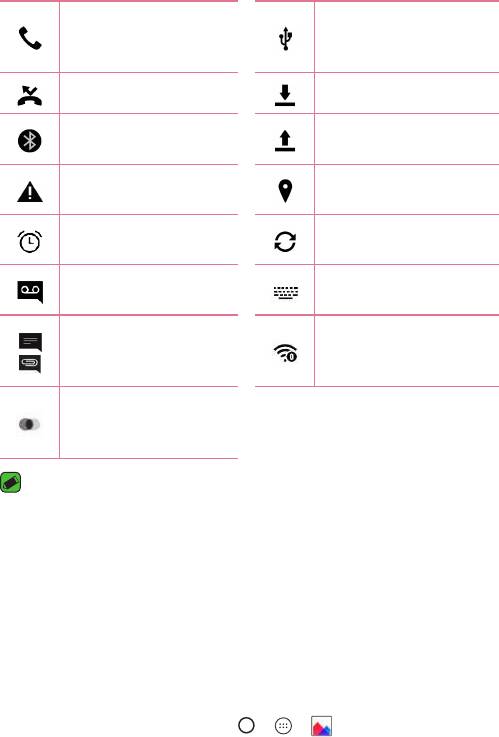Click the green pencil note icon

[10, 482]
